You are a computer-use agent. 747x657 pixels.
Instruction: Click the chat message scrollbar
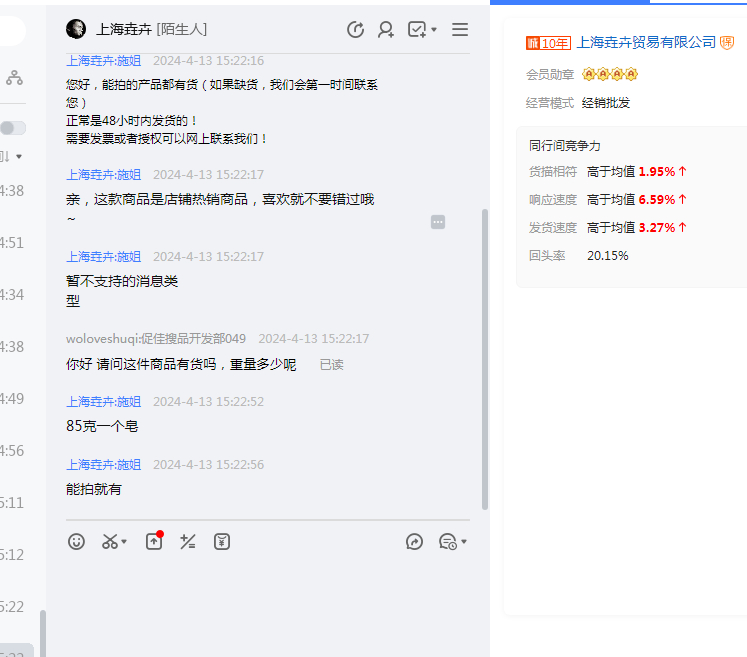485,360
